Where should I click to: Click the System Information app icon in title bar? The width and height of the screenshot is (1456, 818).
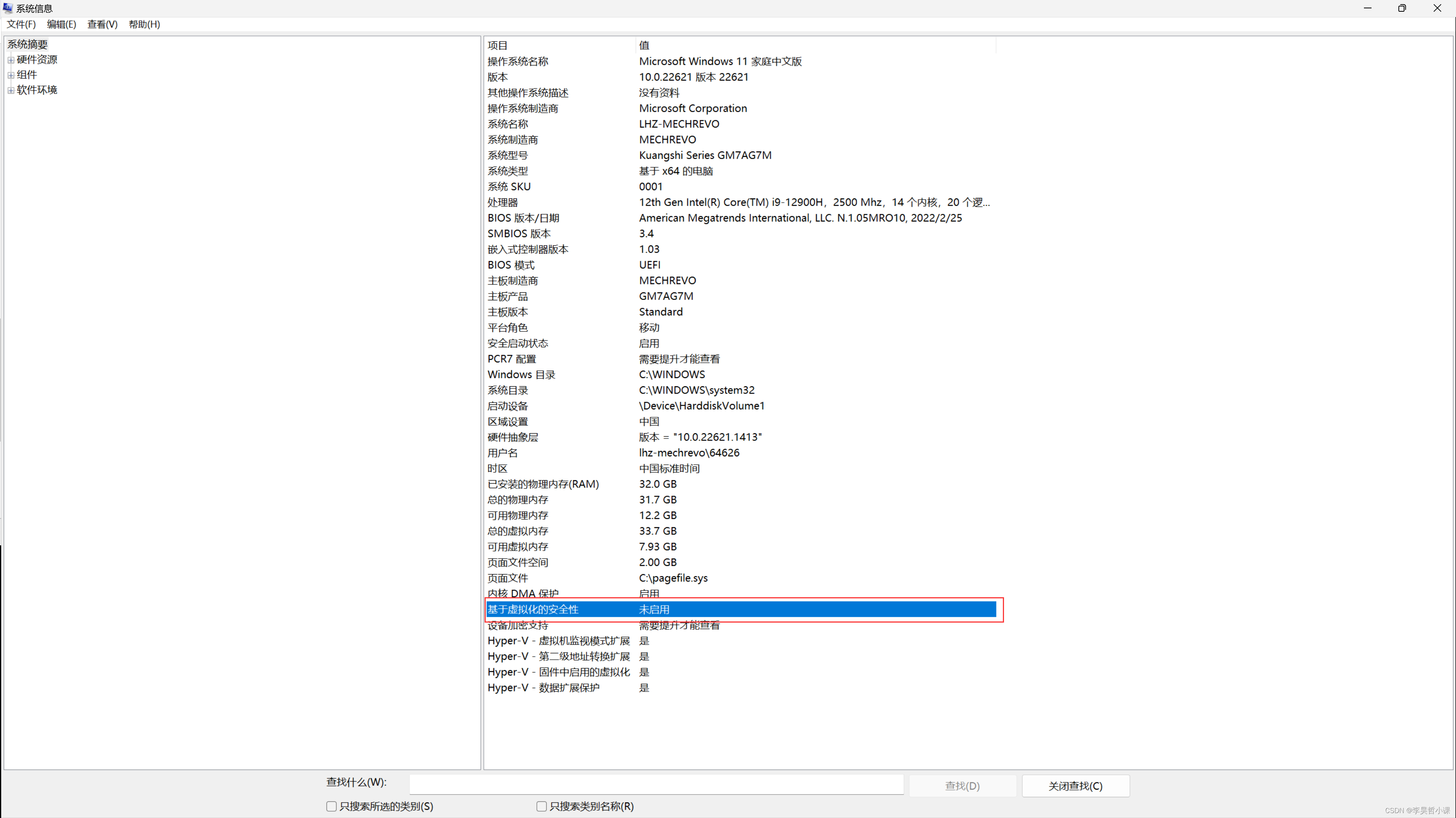coord(8,8)
